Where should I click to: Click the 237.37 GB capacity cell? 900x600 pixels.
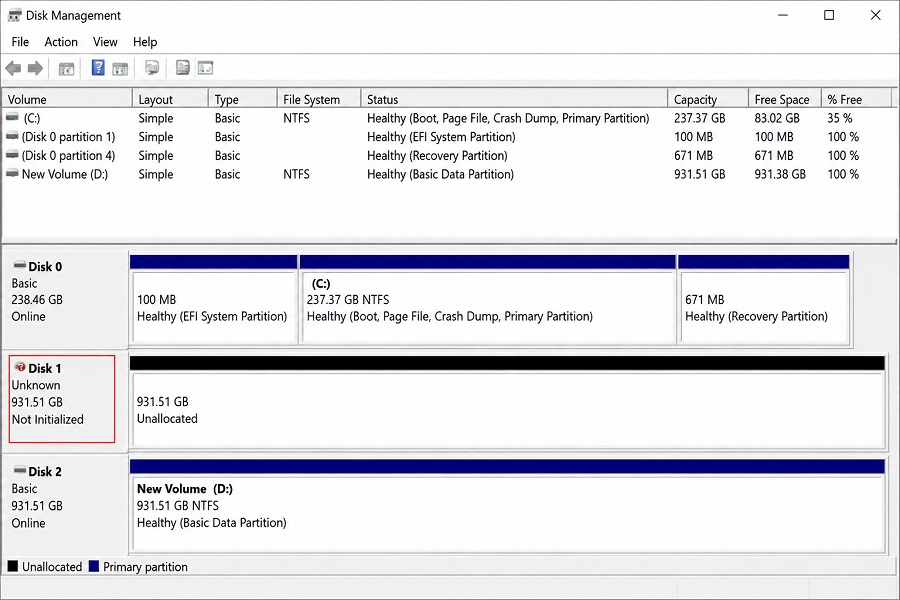[x=700, y=118]
